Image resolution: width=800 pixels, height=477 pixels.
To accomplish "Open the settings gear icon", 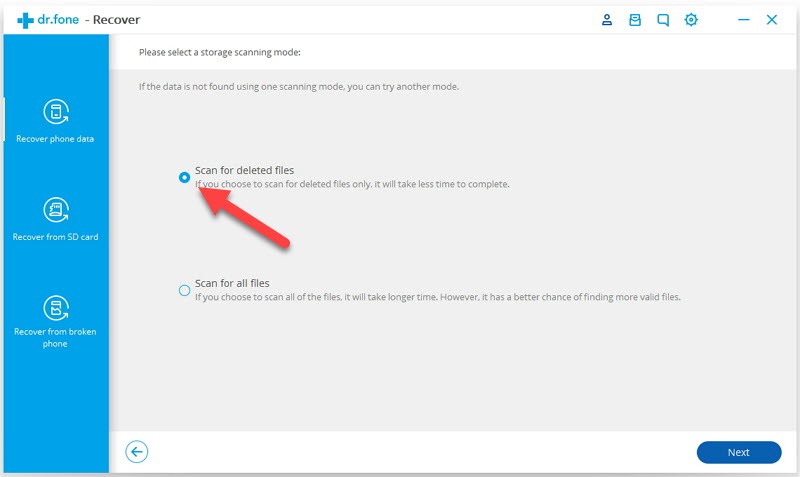I will [x=691, y=20].
